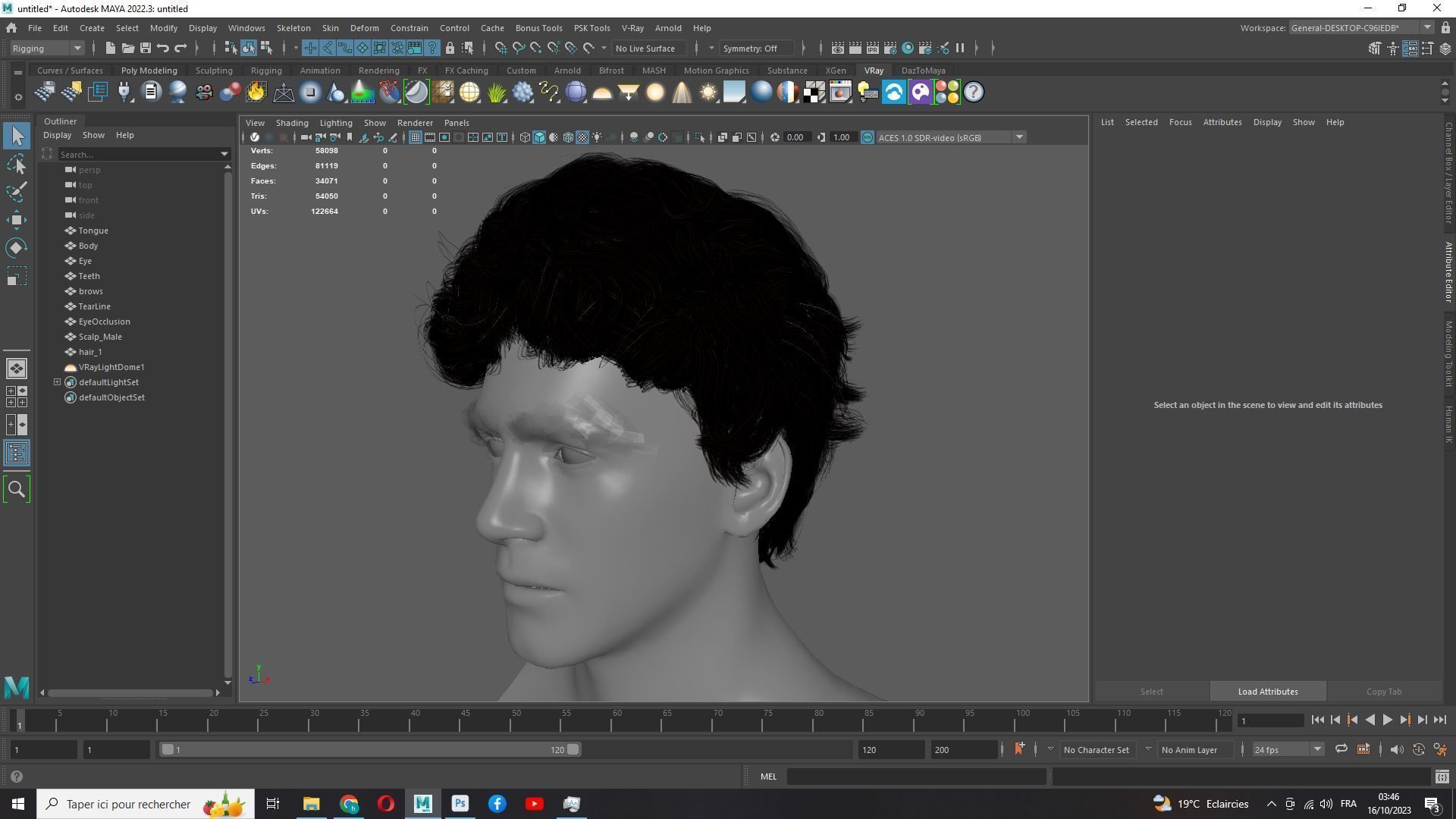Toggle the selection lock icon
The width and height of the screenshot is (1456, 819).
point(450,49)
